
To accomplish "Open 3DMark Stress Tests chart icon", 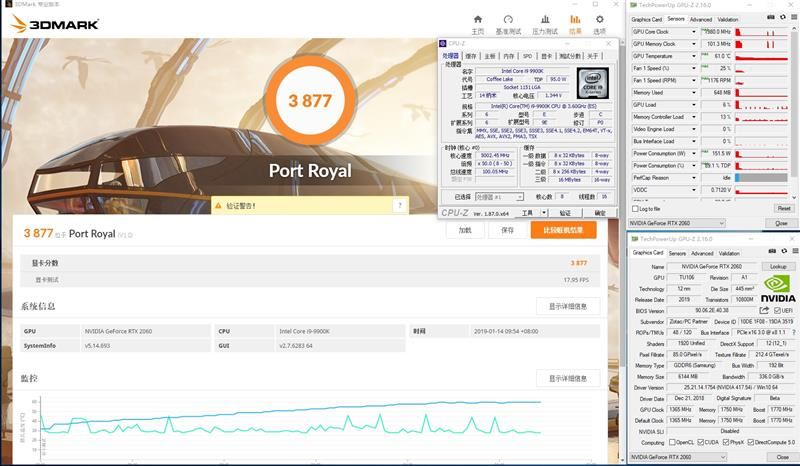I will click(x=545, y=19).
